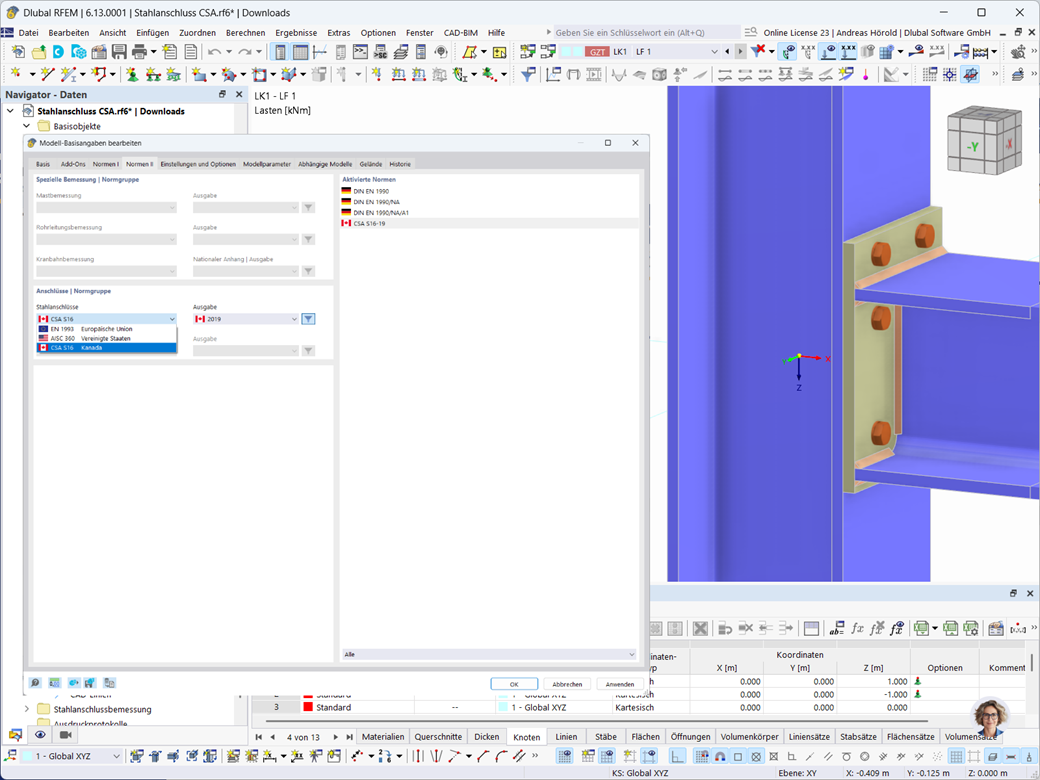
Task: Toggle show results eye with arrow icon
Action: pyautogui.click(x=916, y=52)
